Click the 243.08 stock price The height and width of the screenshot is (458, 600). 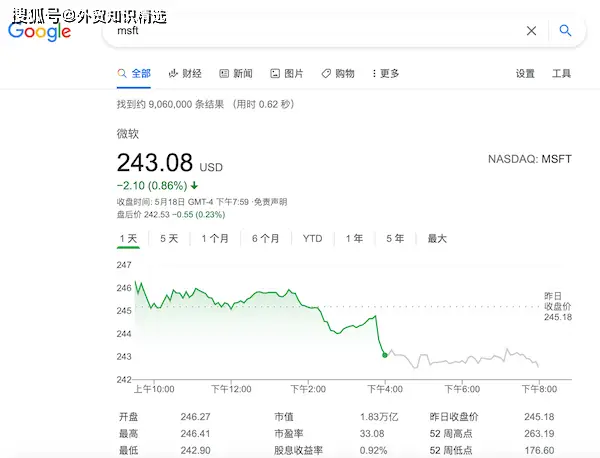tap(155, 163)
